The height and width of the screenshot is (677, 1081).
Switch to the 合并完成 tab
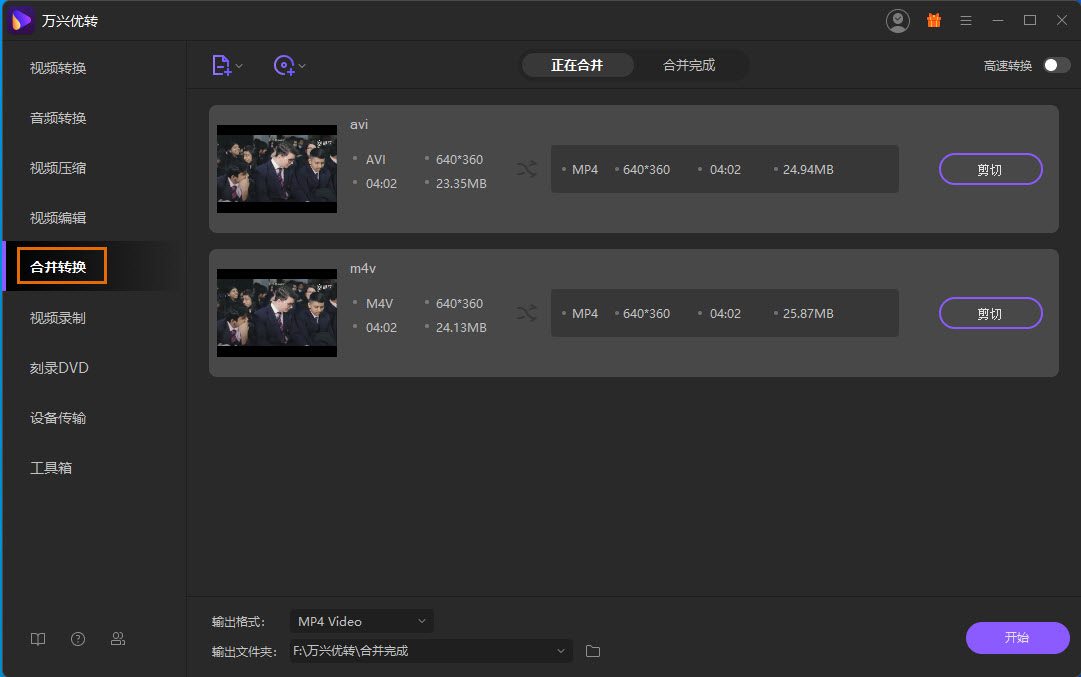click(x=689, y=65)
